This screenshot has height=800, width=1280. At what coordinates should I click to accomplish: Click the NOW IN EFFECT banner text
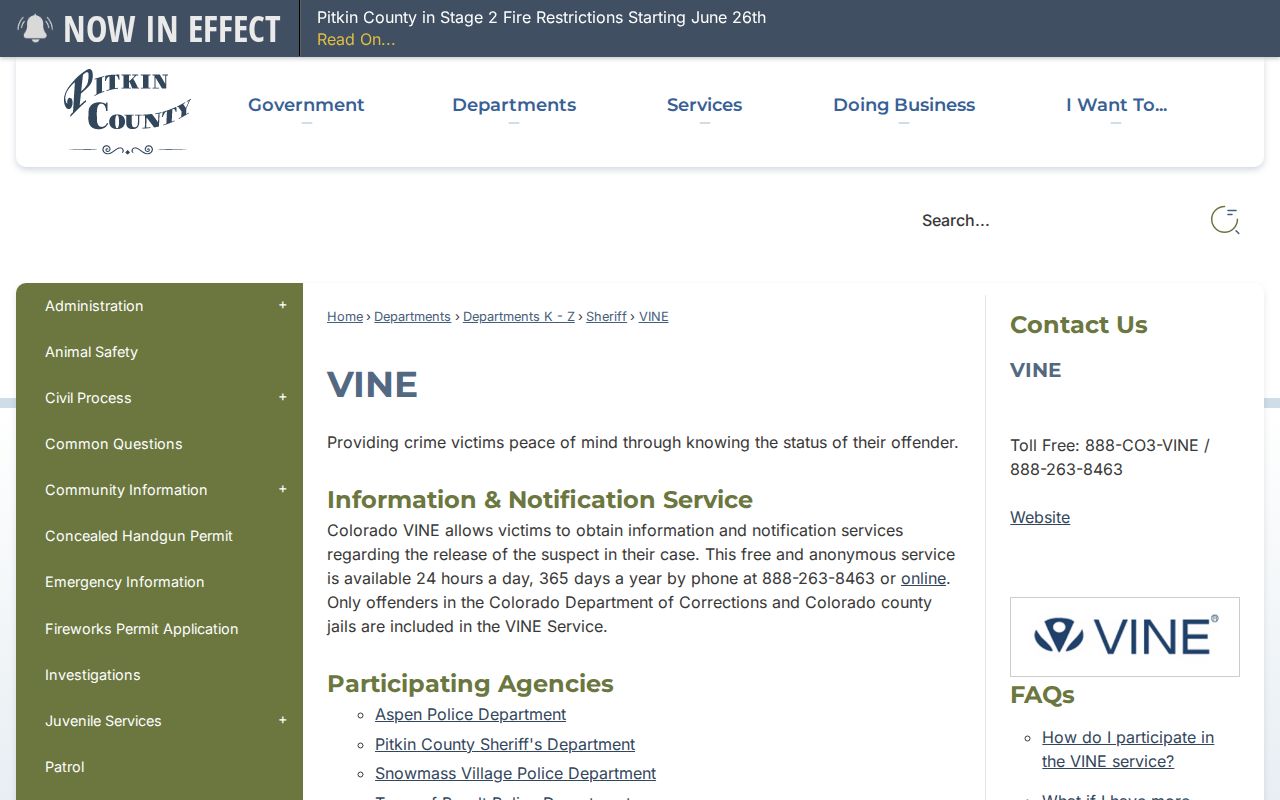[172, 29]
